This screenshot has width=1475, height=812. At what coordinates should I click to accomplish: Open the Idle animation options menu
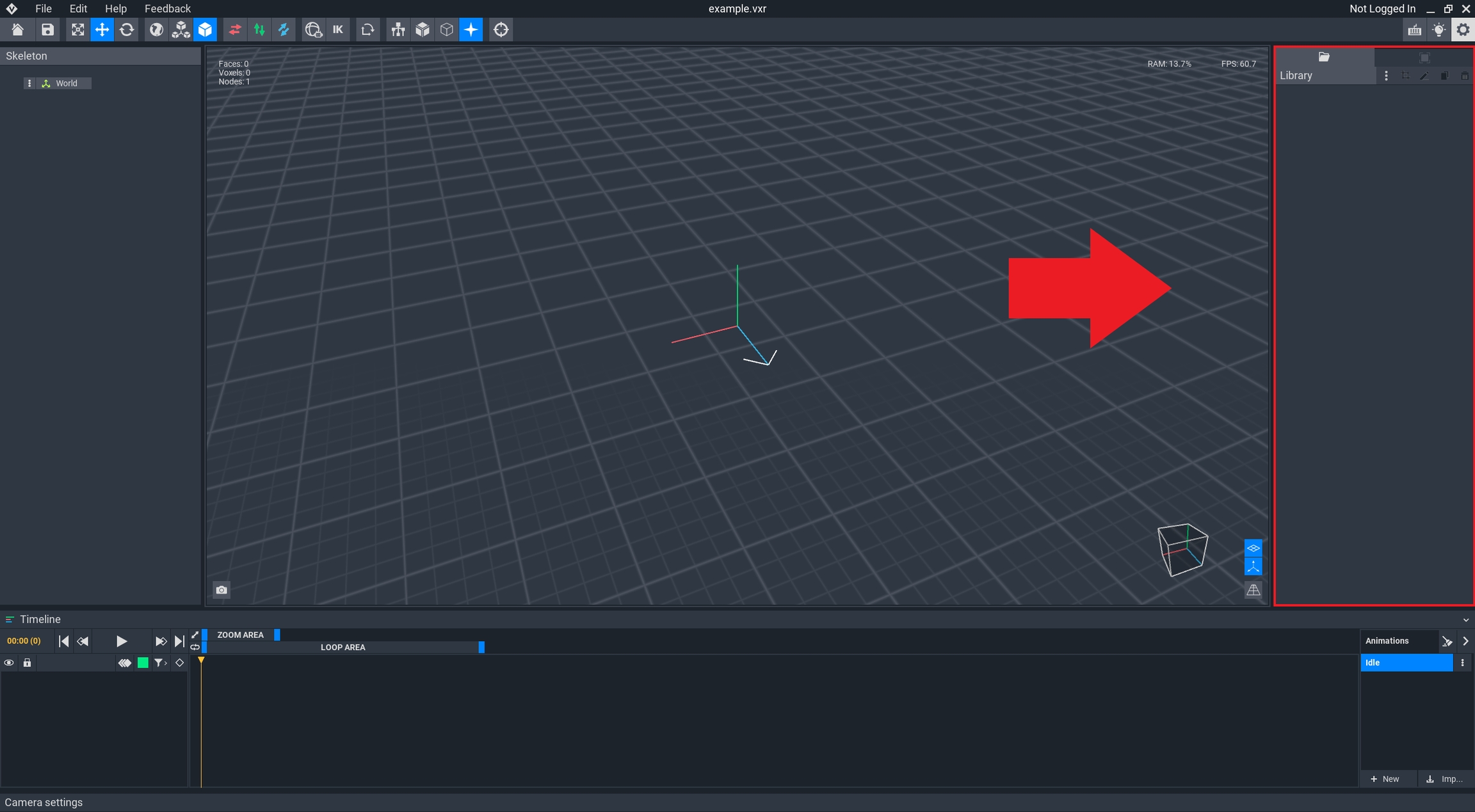coord(1462,663)
